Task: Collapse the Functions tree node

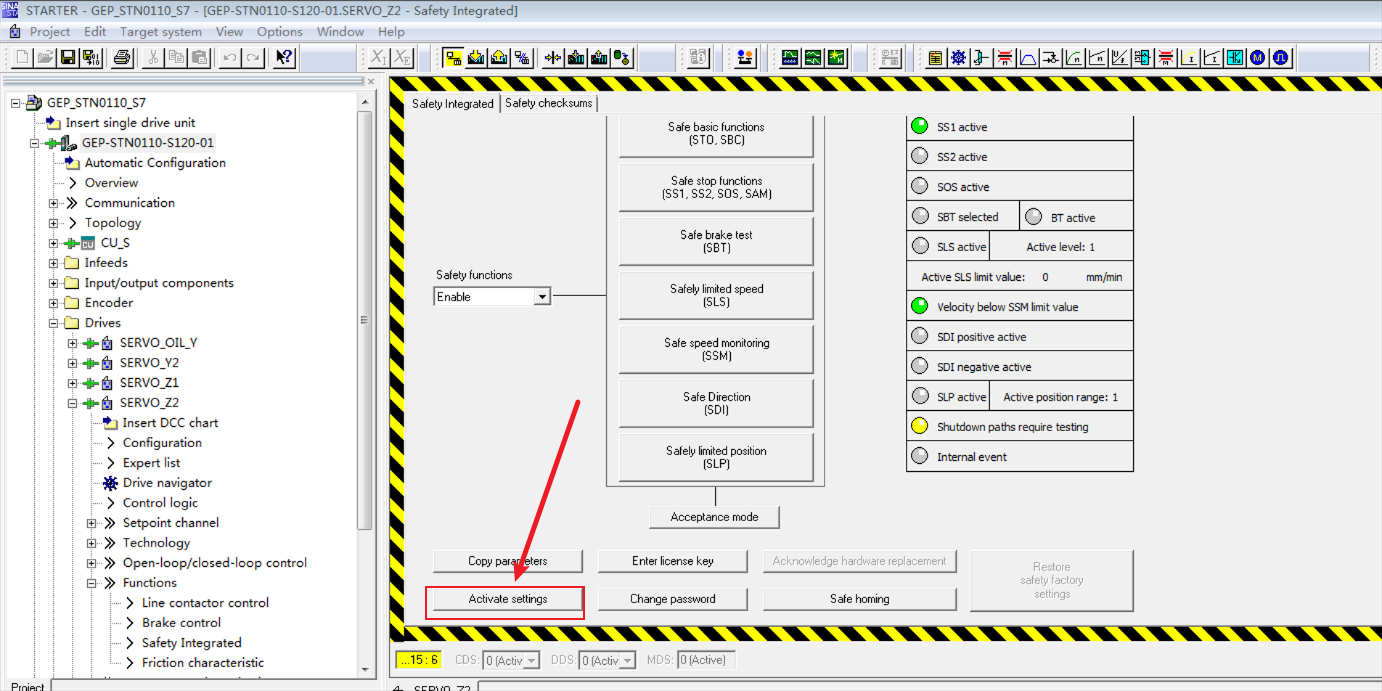Action: tap(92, 583)
